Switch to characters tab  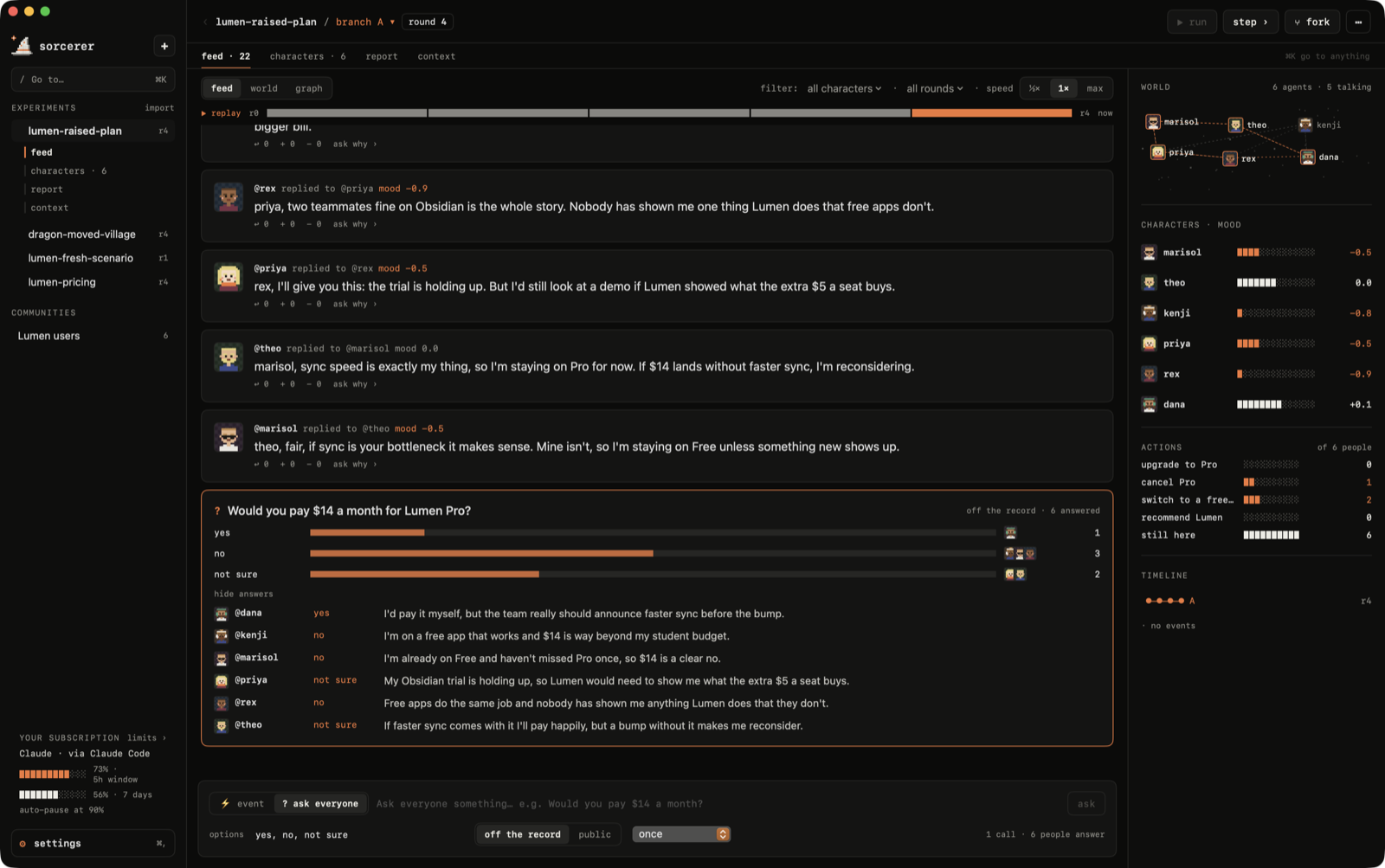pos(307,56)
